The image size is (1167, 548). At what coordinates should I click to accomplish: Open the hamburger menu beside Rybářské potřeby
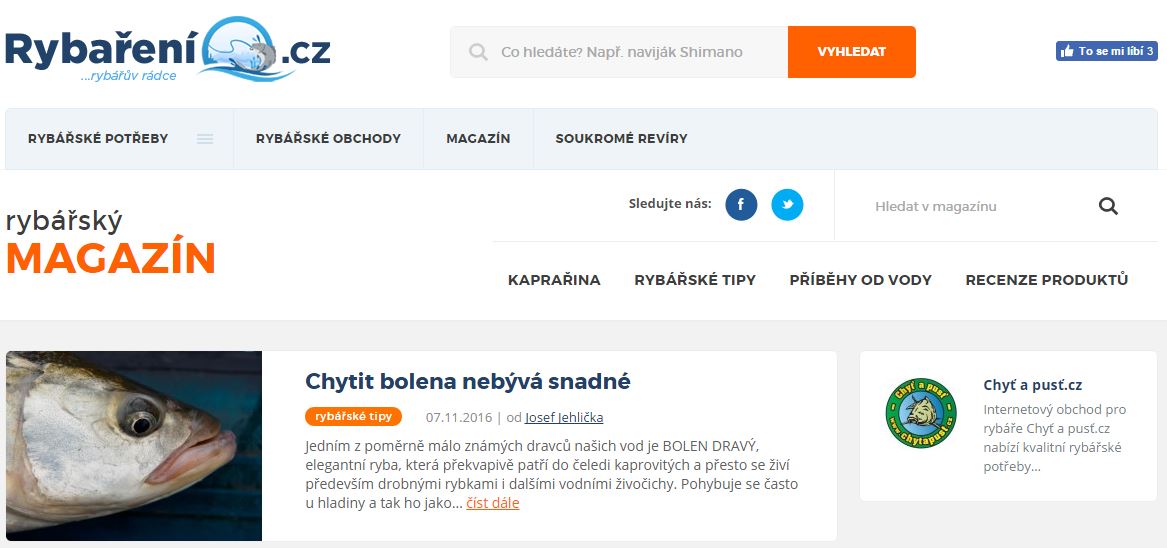pos(205,138)
